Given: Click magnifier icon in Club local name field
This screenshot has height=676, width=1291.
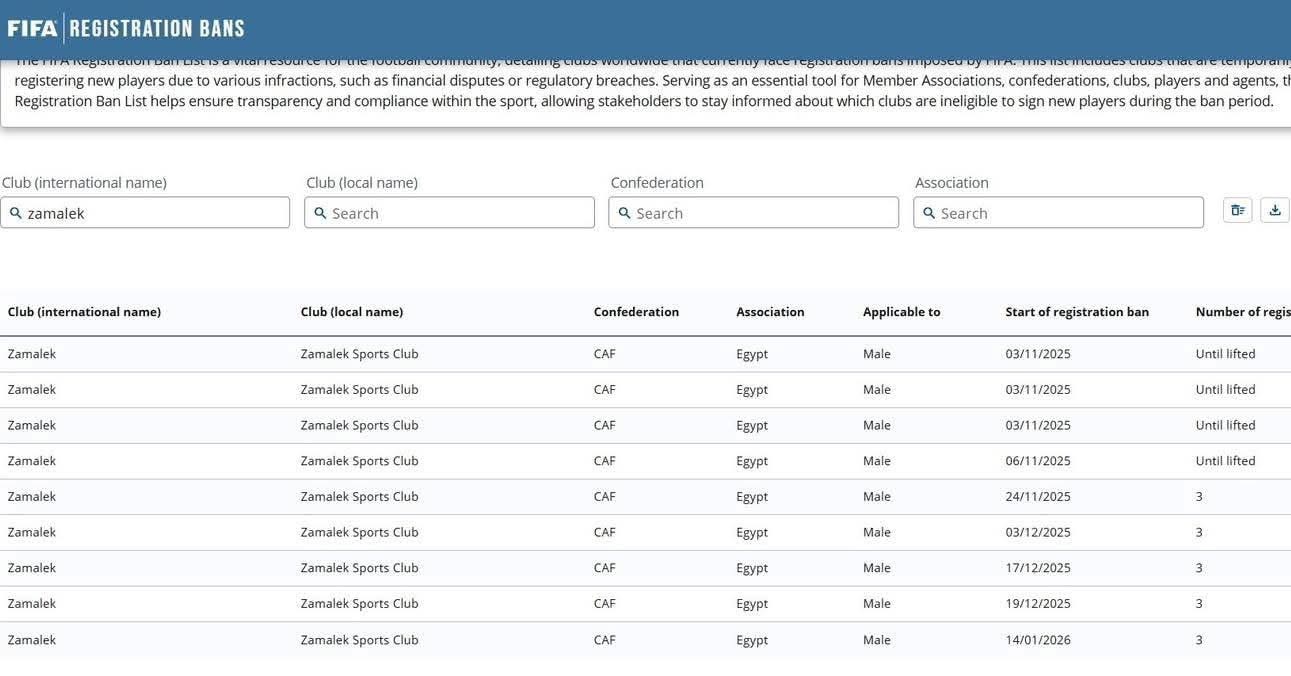Looking at the screenshot, I should 320,213.
